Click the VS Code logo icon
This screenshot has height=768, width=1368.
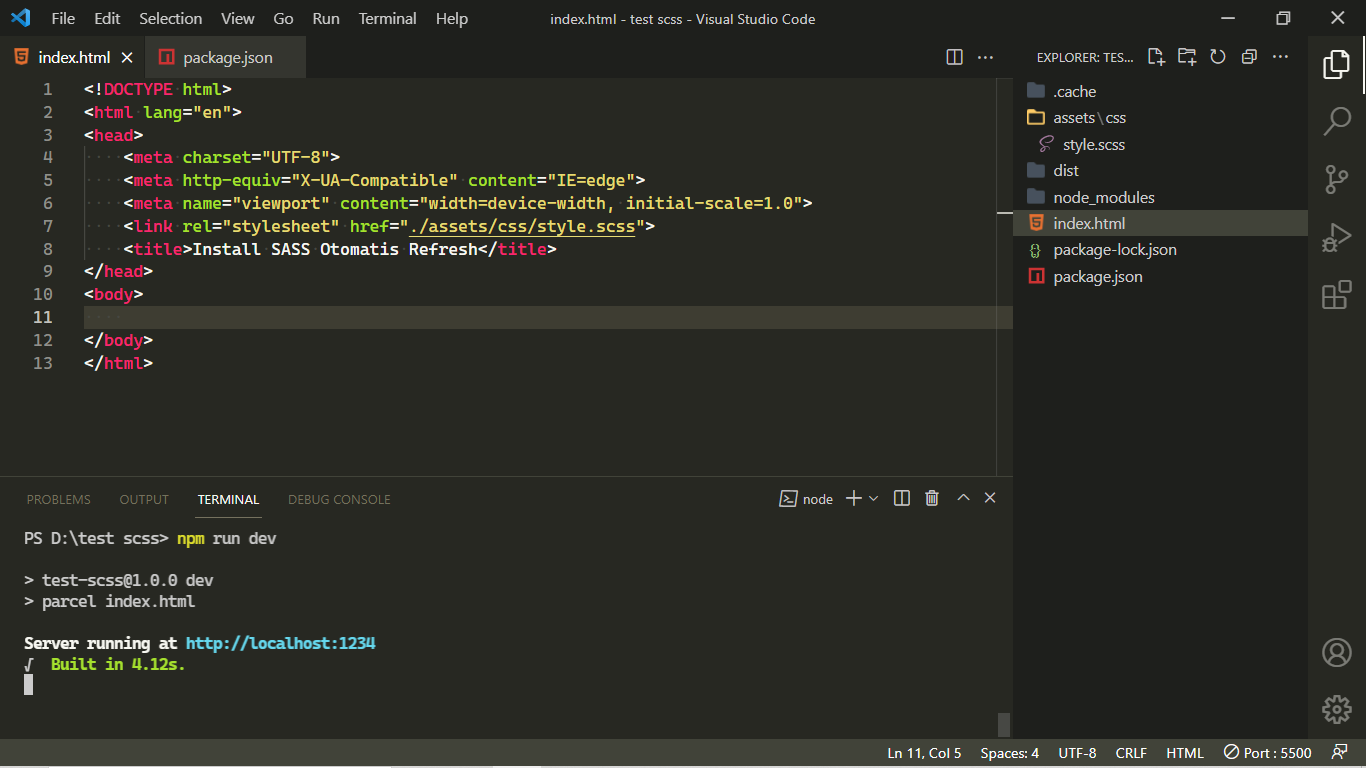tap(20, 18)
